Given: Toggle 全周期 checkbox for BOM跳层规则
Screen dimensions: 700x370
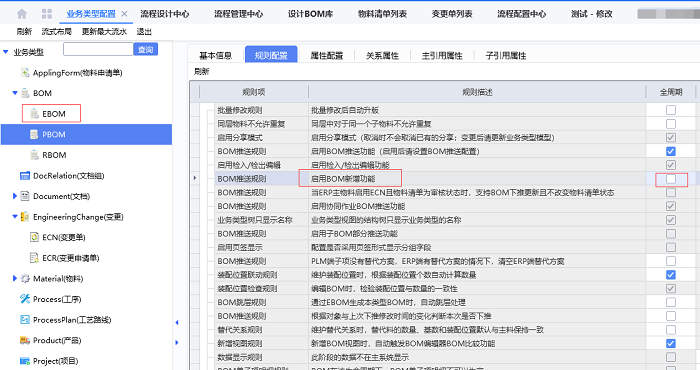Looking at the screenshot, I should pyautogui.click(x=671, y=302).
